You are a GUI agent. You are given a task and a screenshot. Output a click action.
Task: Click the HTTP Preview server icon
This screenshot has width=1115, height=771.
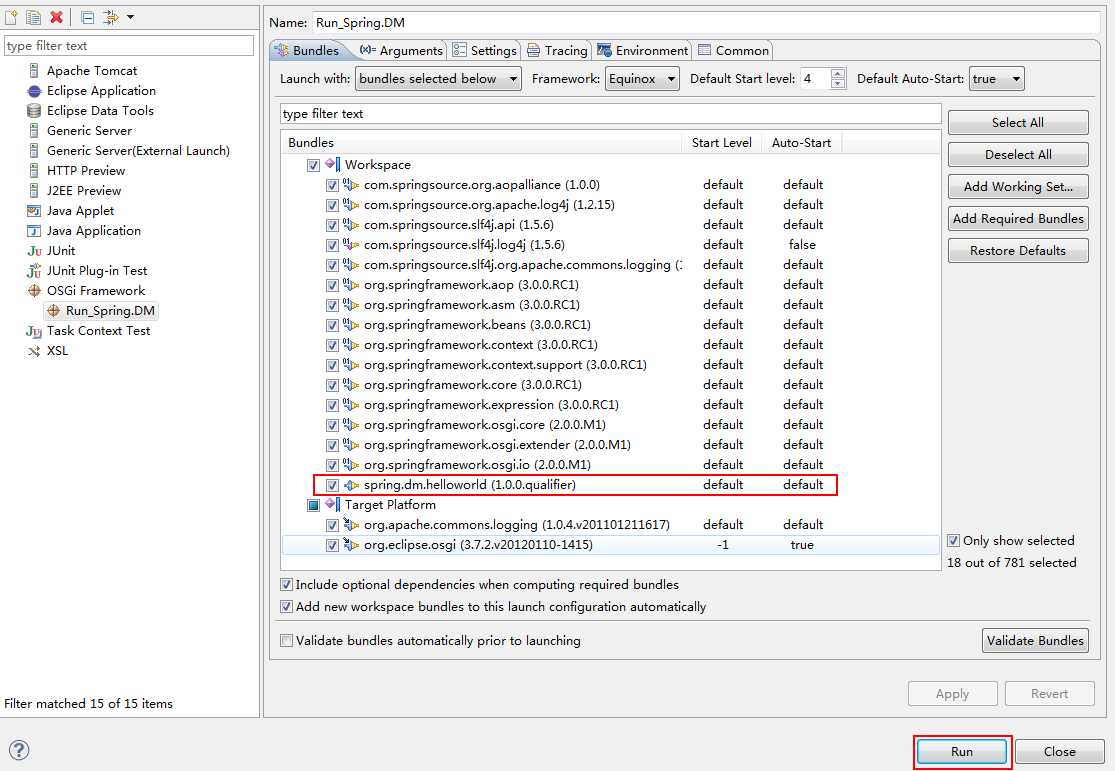33,171
